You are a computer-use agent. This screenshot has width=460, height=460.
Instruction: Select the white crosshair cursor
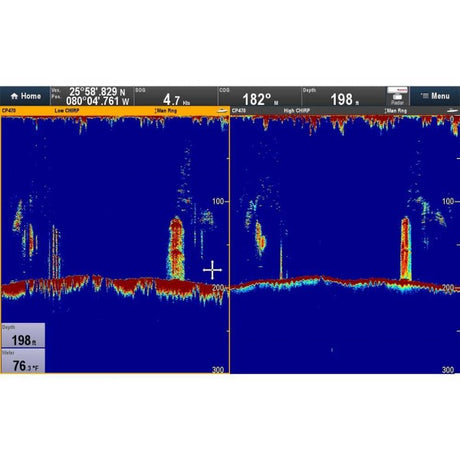pyautogui.click(x=212, y=270)
